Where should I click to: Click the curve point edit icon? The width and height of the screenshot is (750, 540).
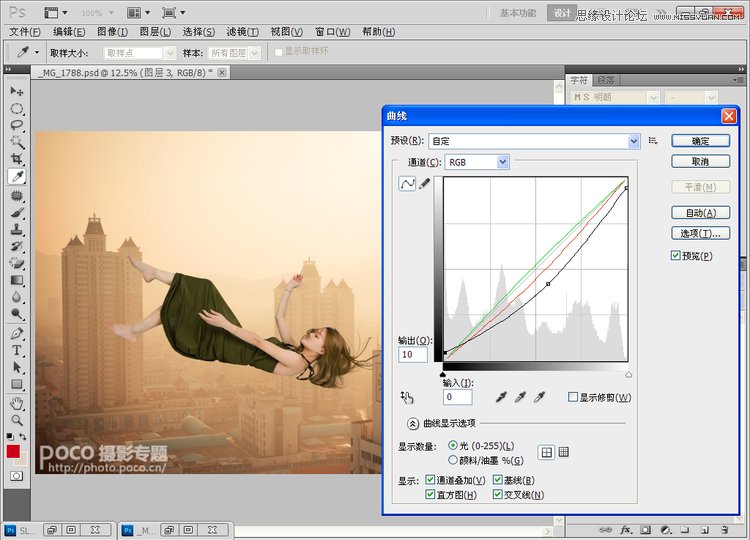coord(407,184)
